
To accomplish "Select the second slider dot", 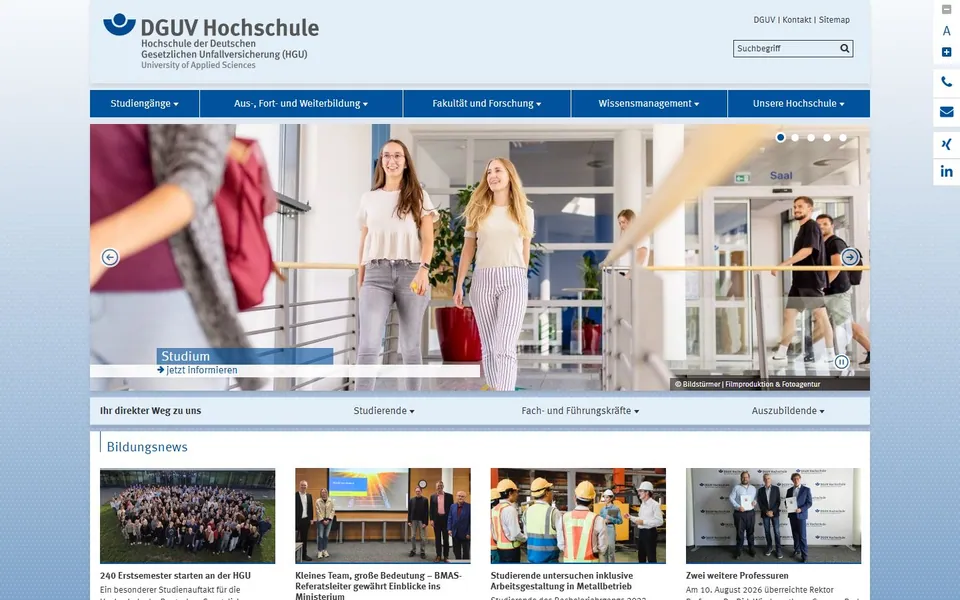I will pyautogui.click(x=795, y=138).
